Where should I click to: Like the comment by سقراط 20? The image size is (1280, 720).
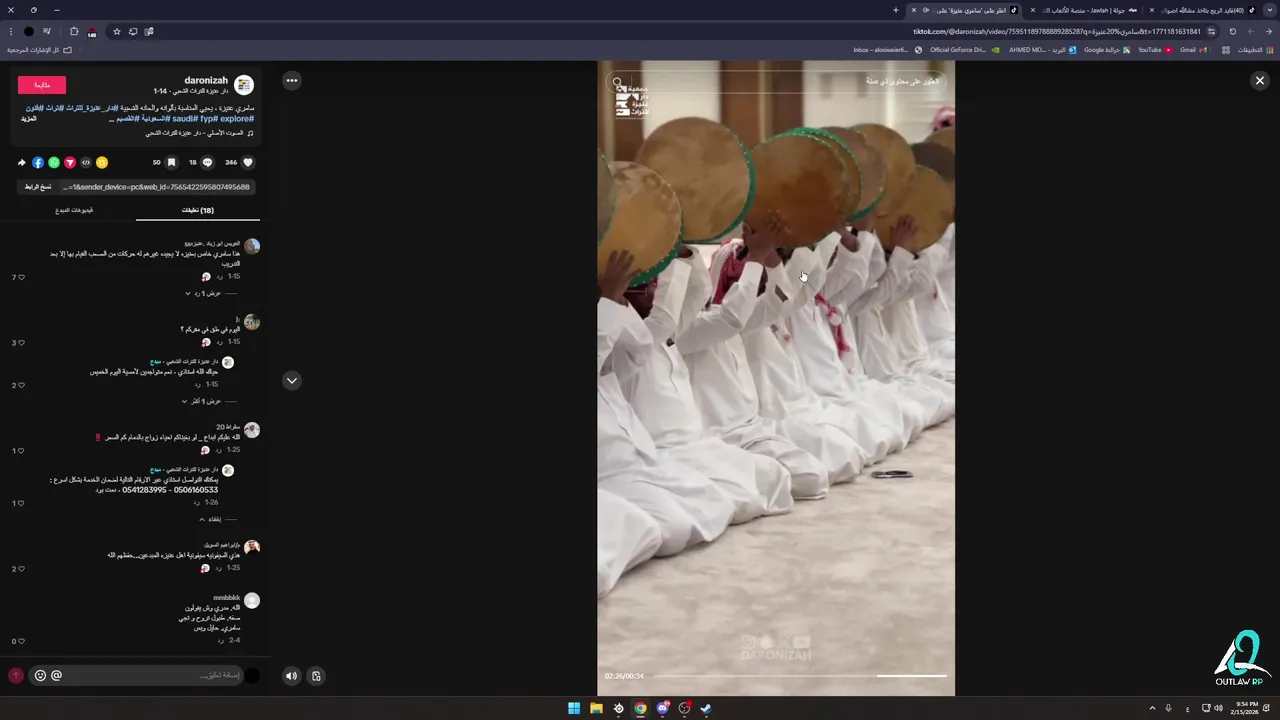(x=21, y=451)
